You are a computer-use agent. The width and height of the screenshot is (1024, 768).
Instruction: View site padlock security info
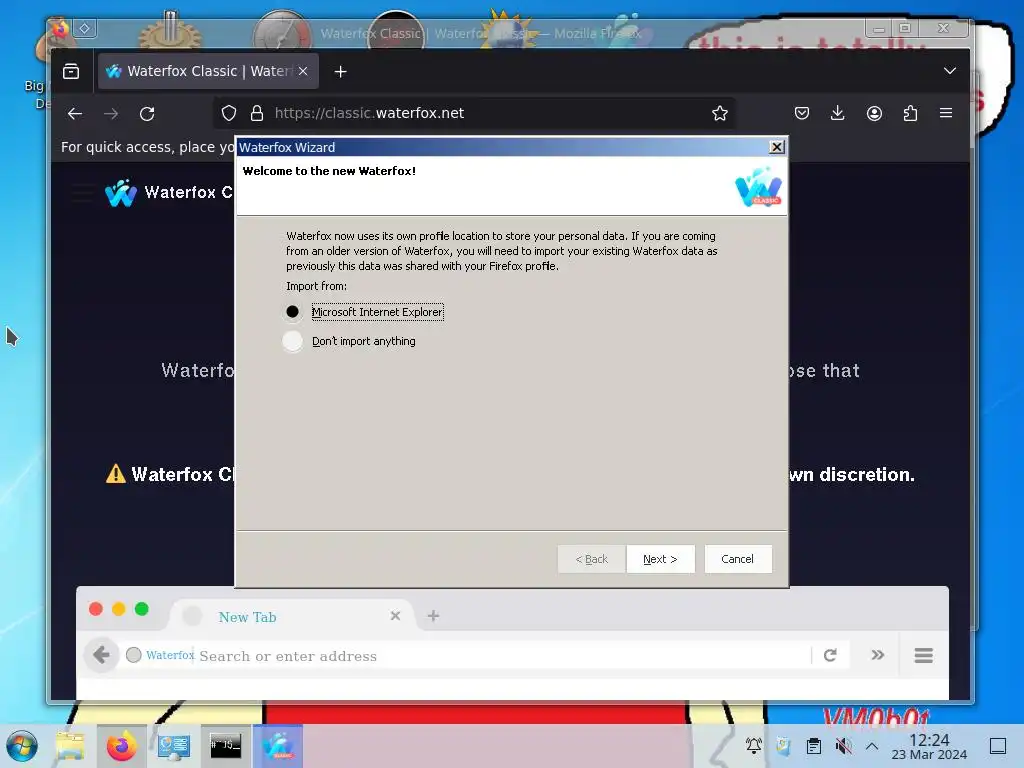pos(257,114)
